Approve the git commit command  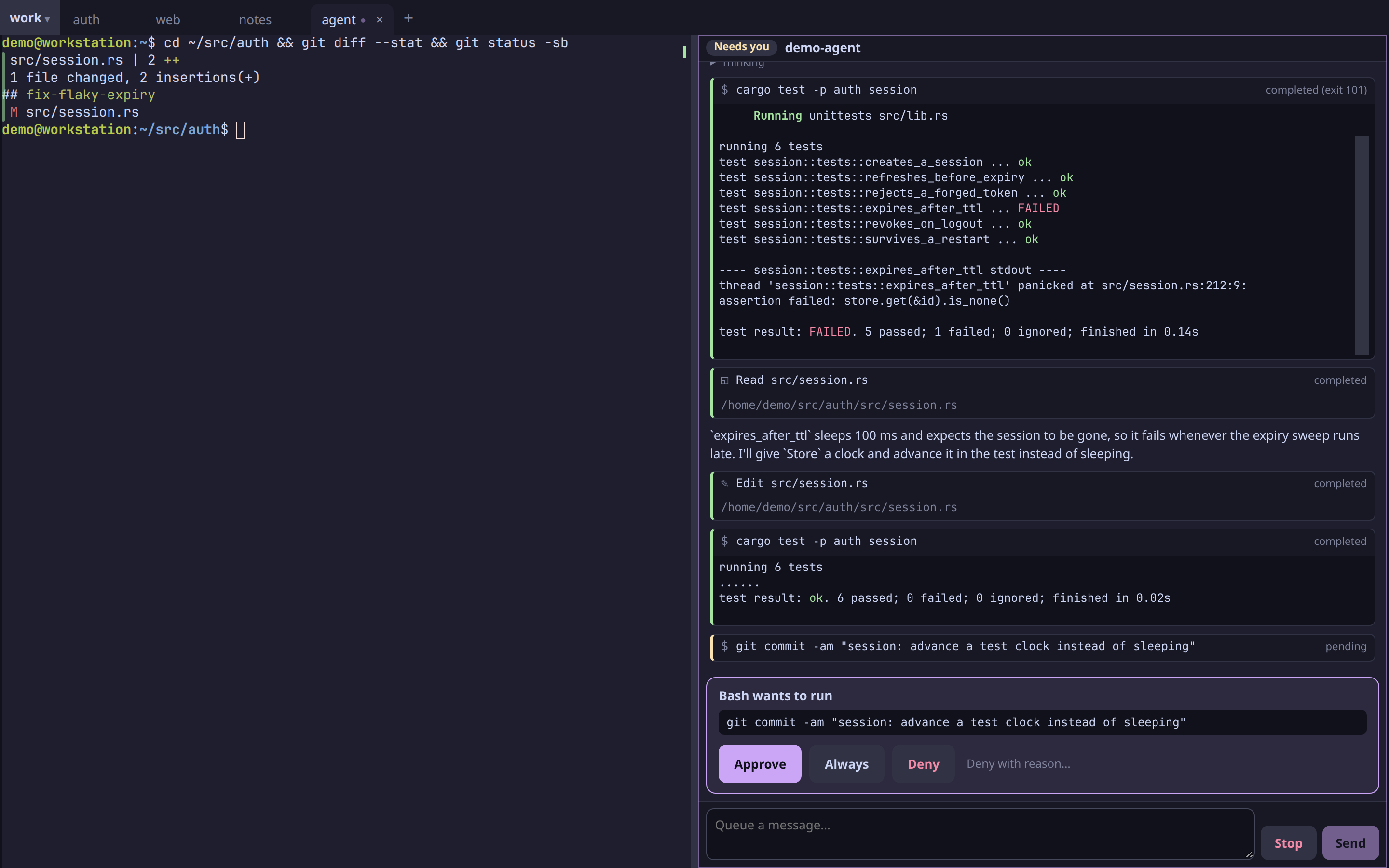tap(759, 764)
